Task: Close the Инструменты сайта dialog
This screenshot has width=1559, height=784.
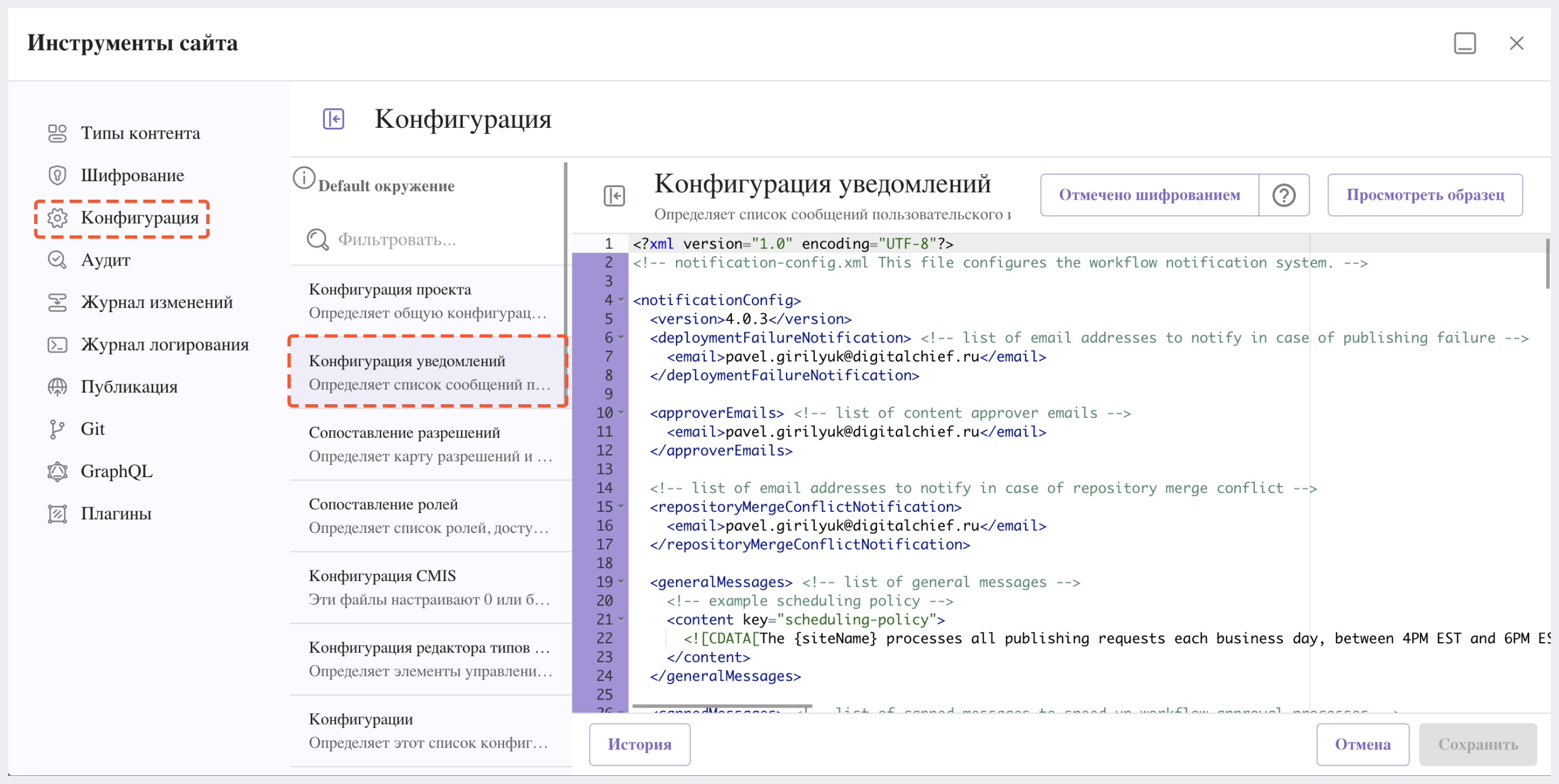Action: 1517,43
